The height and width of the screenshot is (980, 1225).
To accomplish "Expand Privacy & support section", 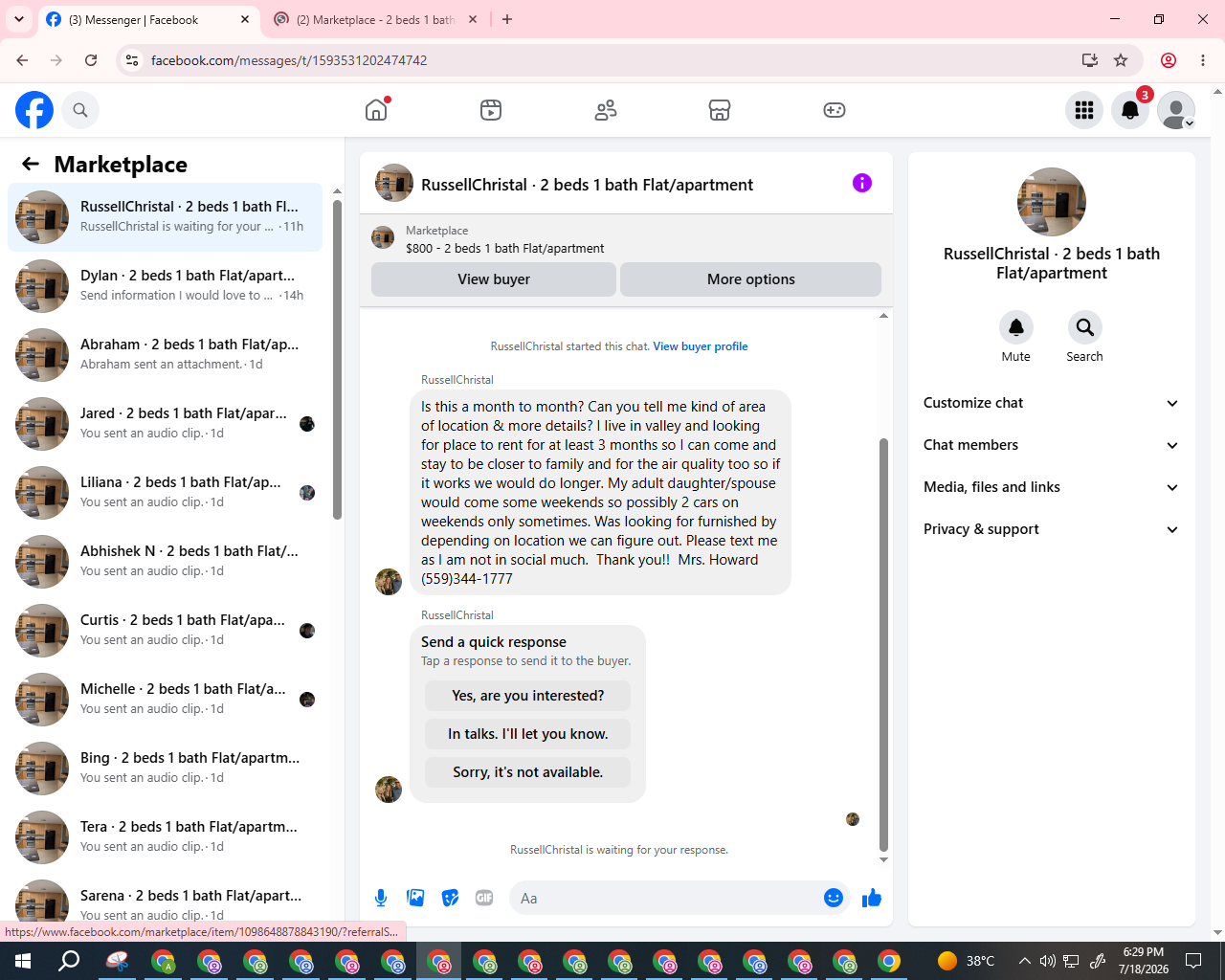I will click(x=1052, y=529).
